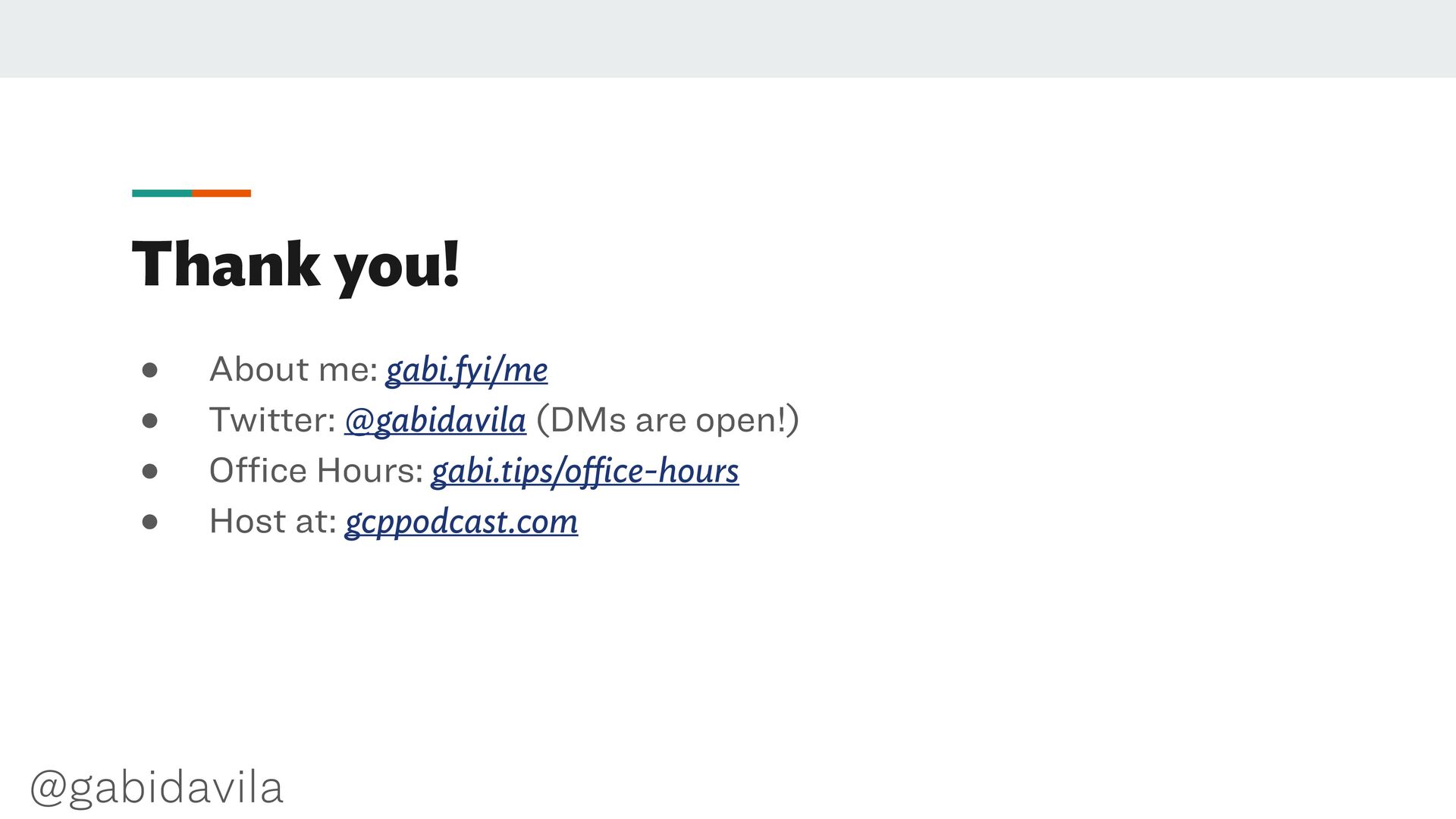Open the @gabidavila Twitter link
This screenshot has height=819, width=1456.
(x=435, y=420)
